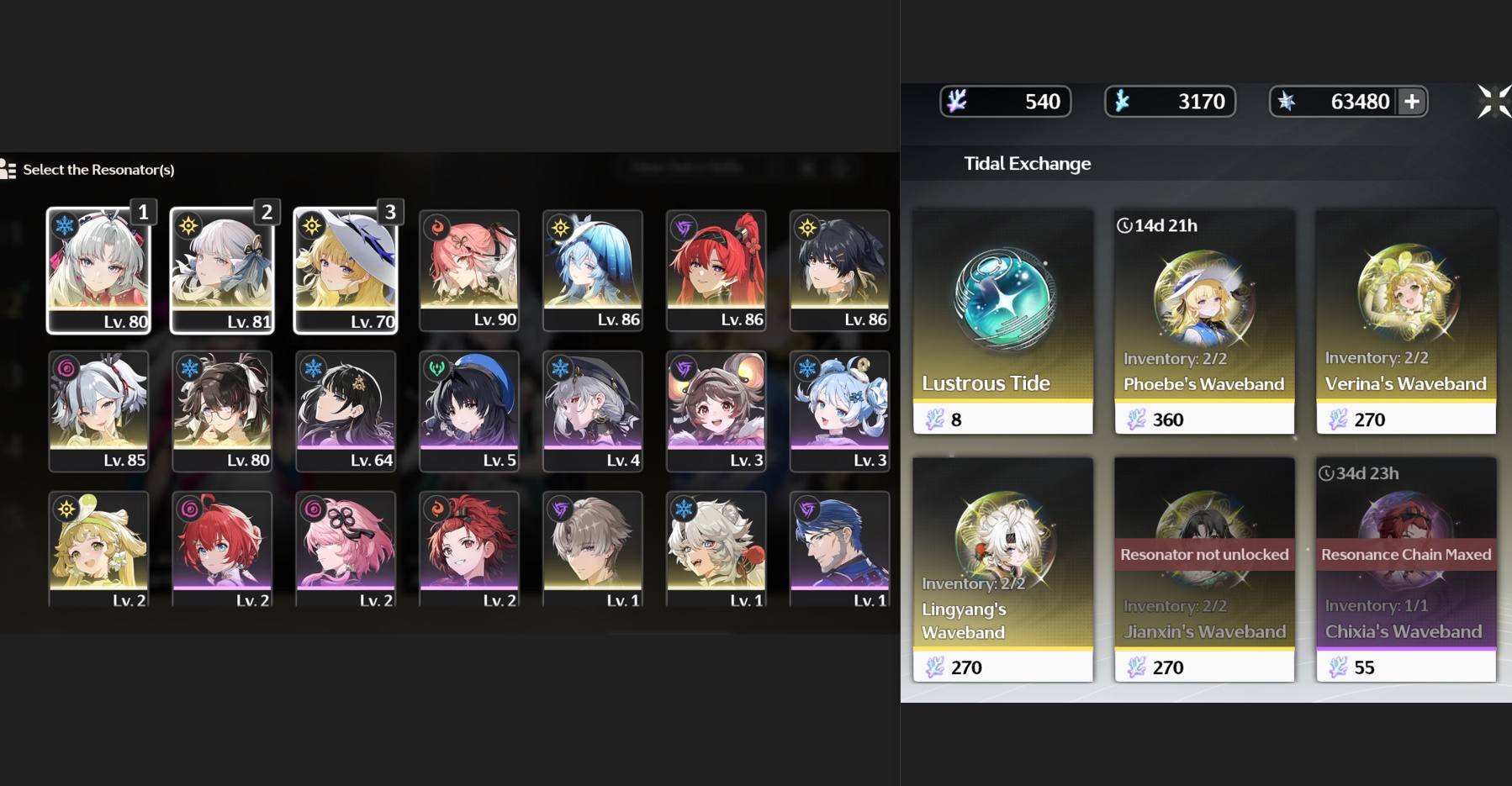Select Lingyang's Waveband card
1512x786 pixels.
click(x=1003, y=569)
